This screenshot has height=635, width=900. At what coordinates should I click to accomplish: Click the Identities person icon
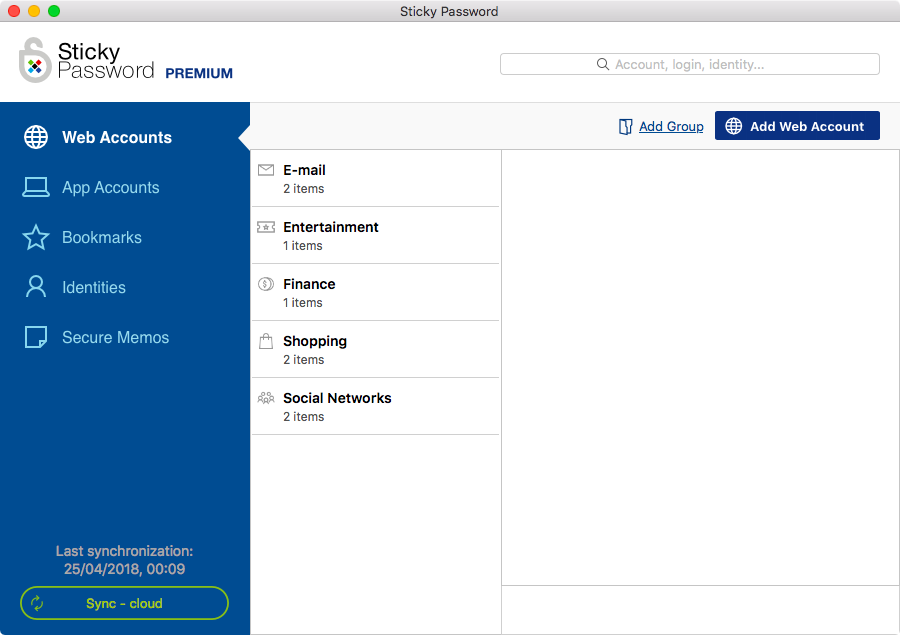pos(36,286)
